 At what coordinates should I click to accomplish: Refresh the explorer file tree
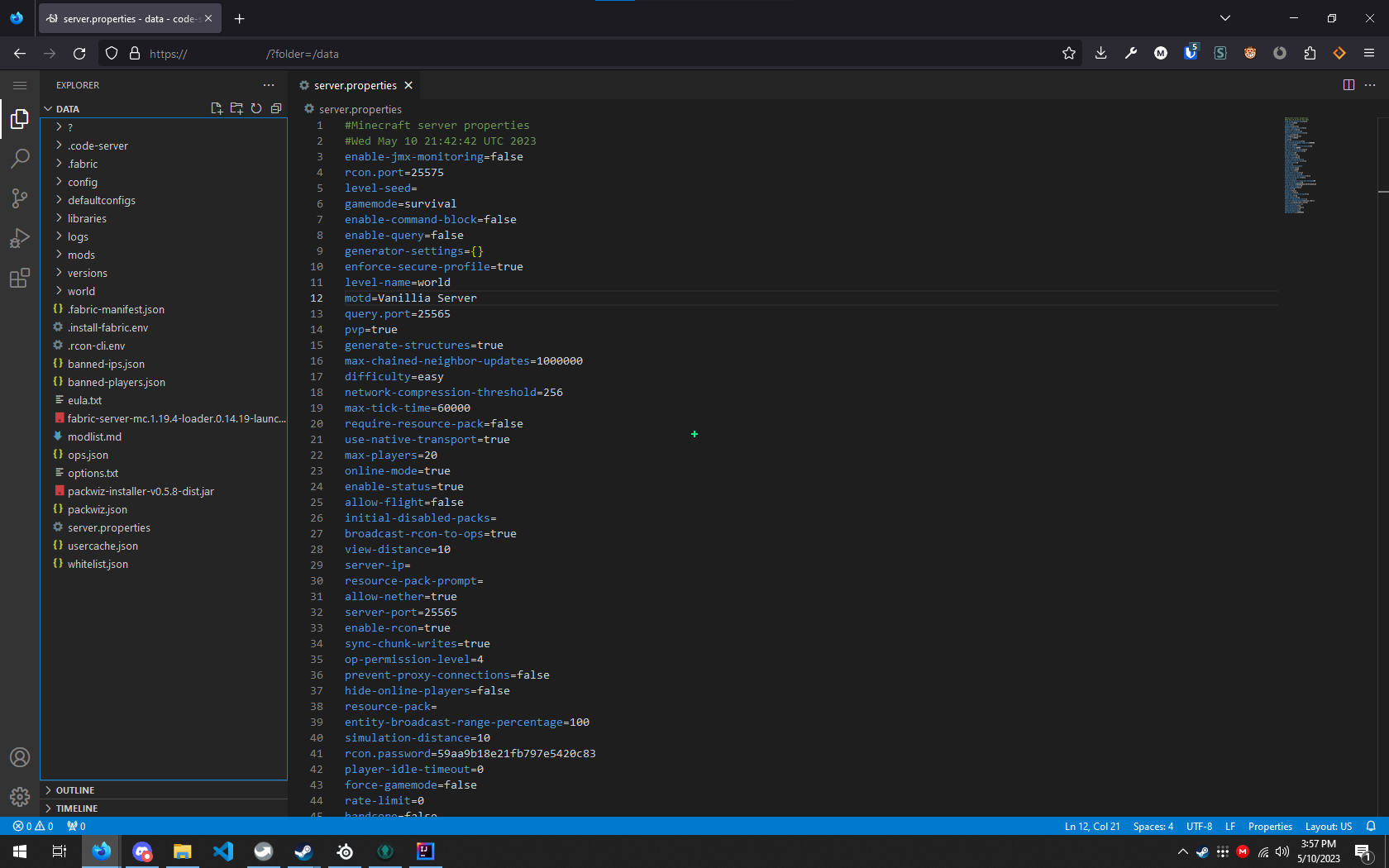[x=256, y=108]
